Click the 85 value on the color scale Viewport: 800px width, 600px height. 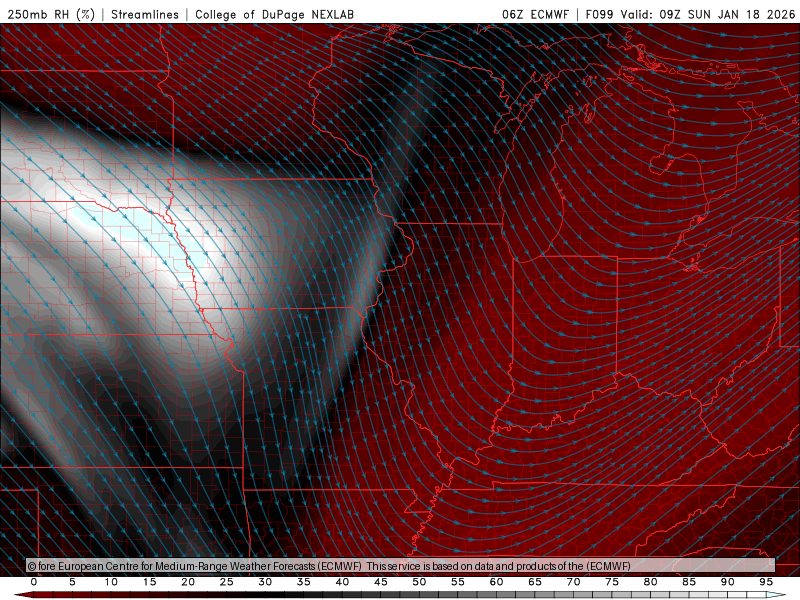pos(689,582)
